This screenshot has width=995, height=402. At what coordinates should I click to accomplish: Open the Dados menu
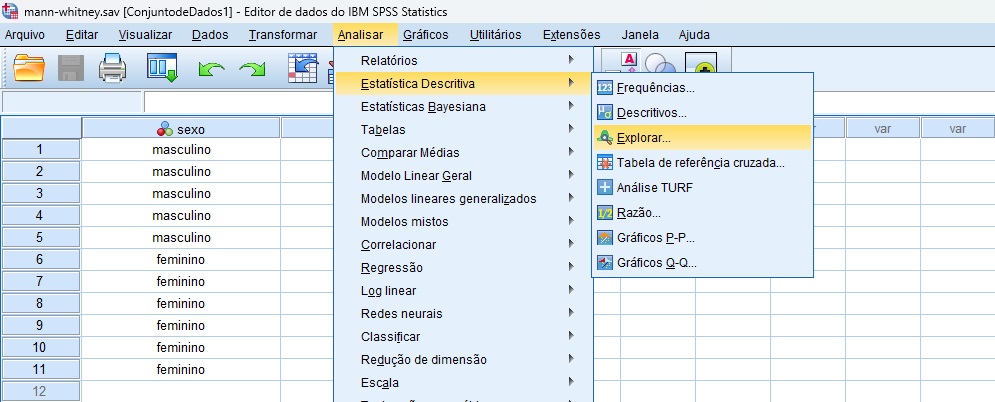click(210, 35)
